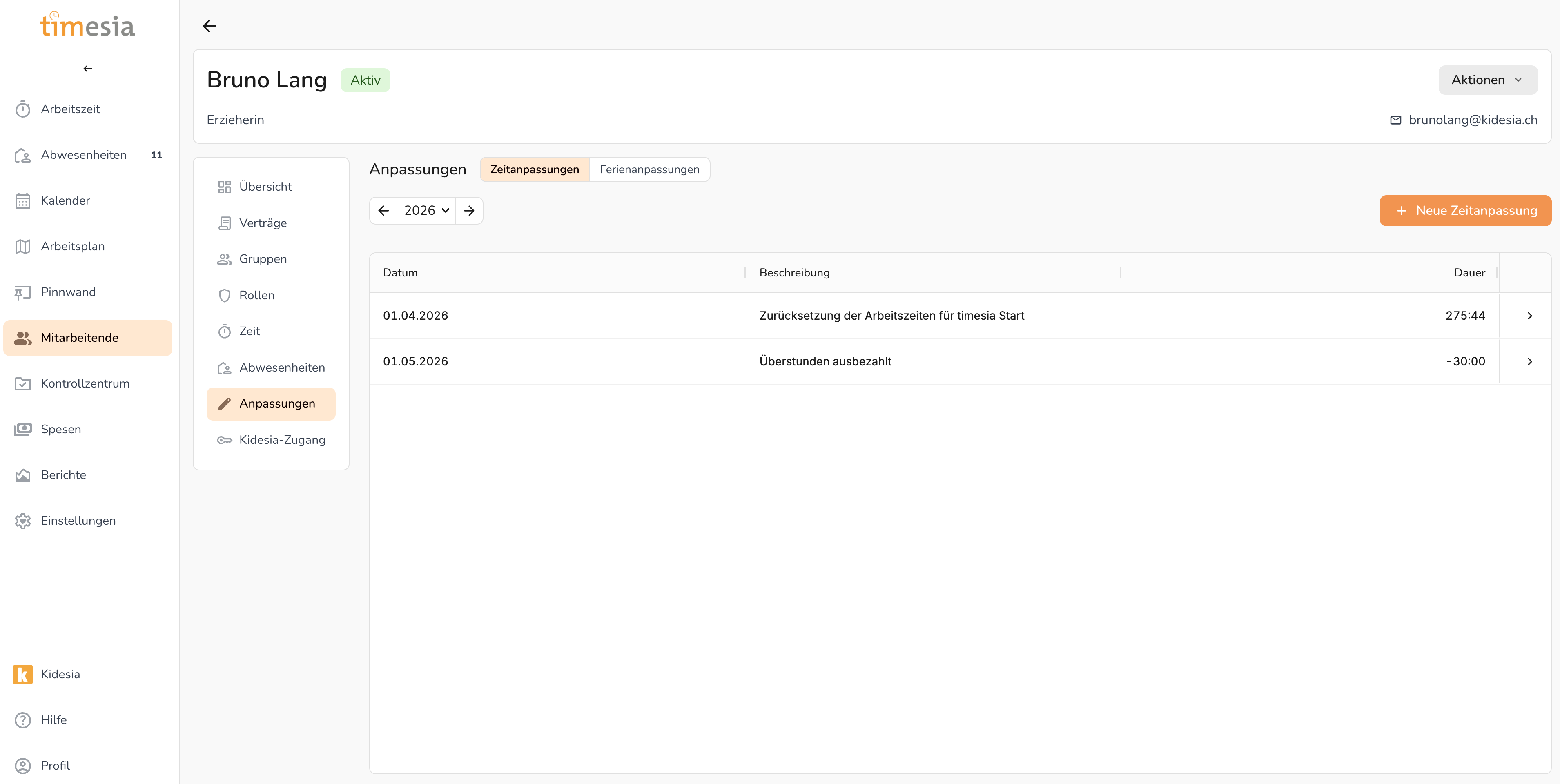Click Neue Zeitanpassung button

[1465, 211]
